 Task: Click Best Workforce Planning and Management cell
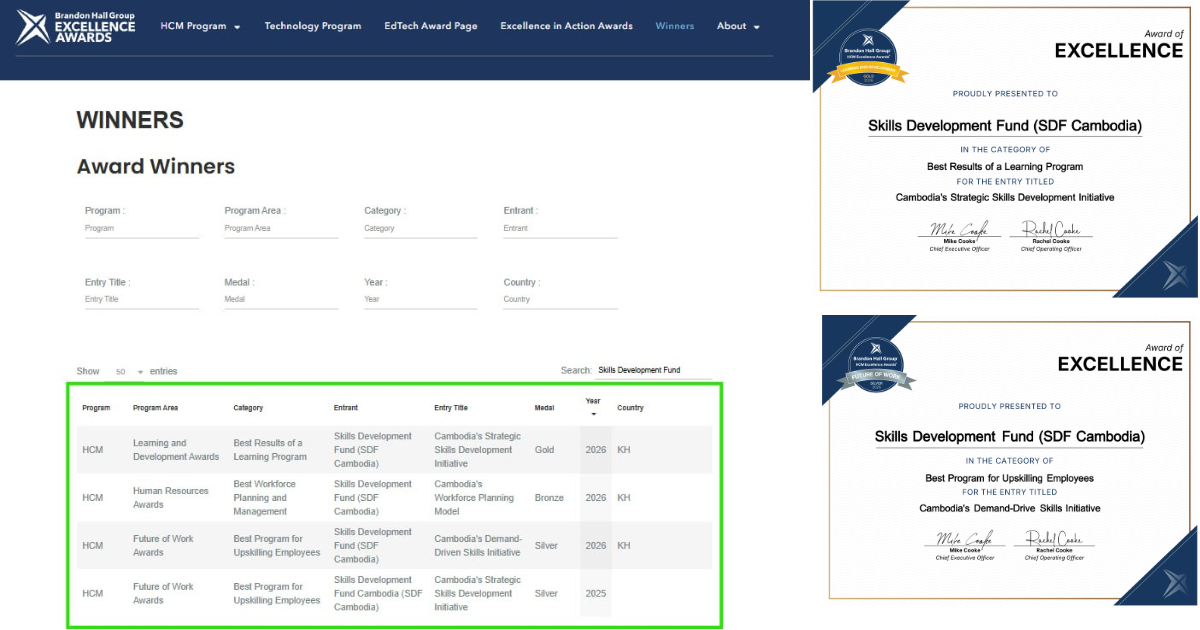[x=266, y=498]
